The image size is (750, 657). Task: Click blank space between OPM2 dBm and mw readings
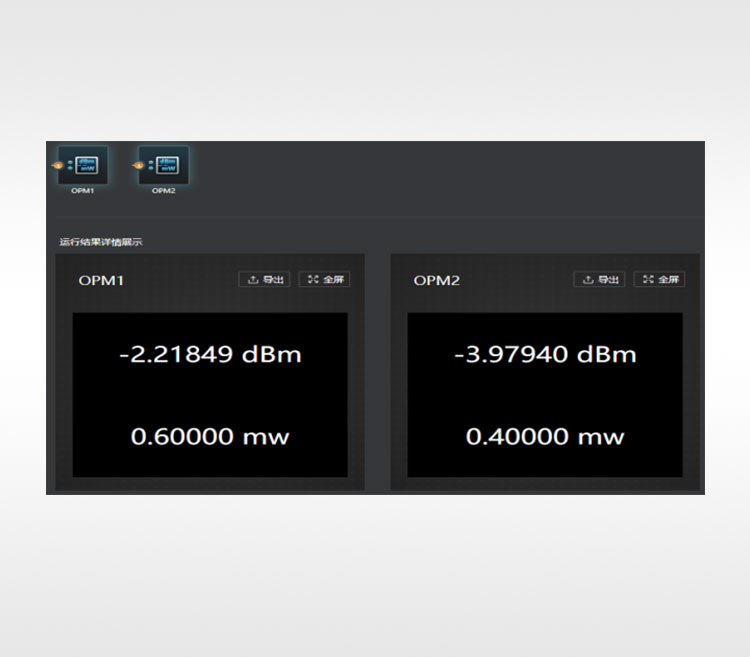[545, 396]
